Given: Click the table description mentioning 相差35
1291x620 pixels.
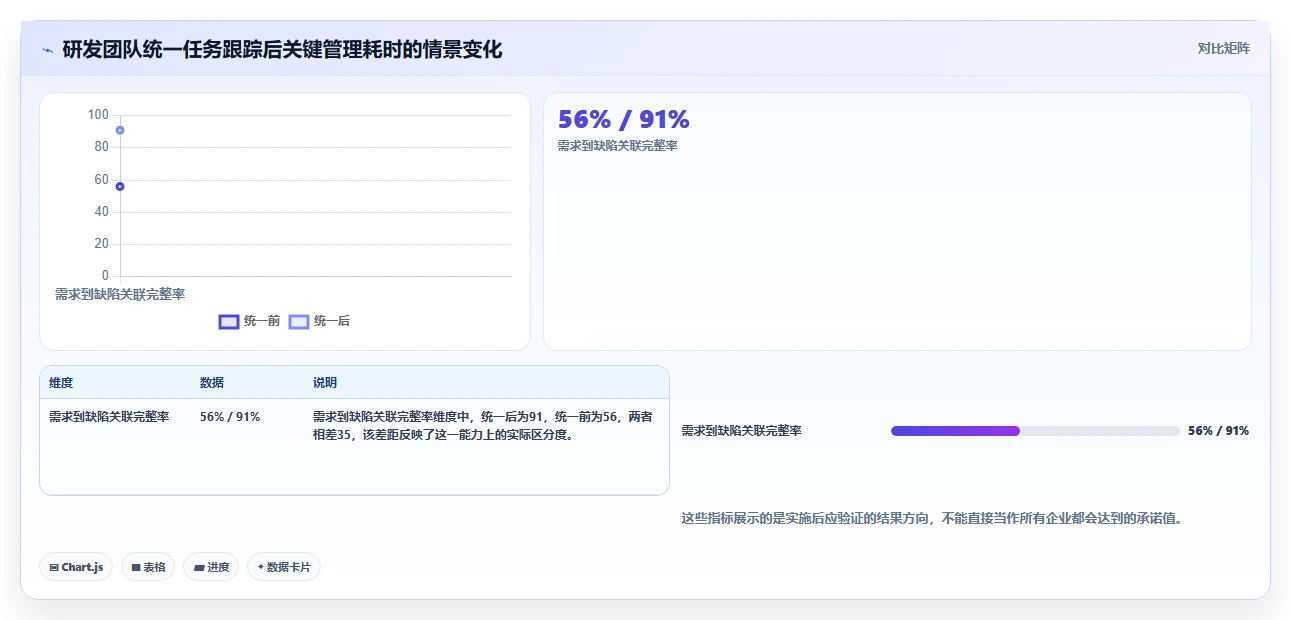Looking at the screenshot, I should (483, 426).
